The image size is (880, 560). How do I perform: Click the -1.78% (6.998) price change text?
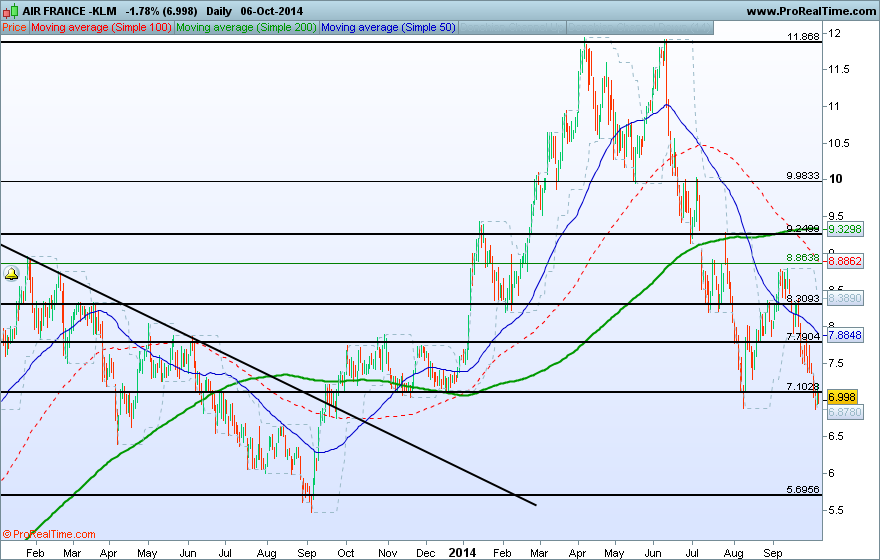tap(162, 11)
